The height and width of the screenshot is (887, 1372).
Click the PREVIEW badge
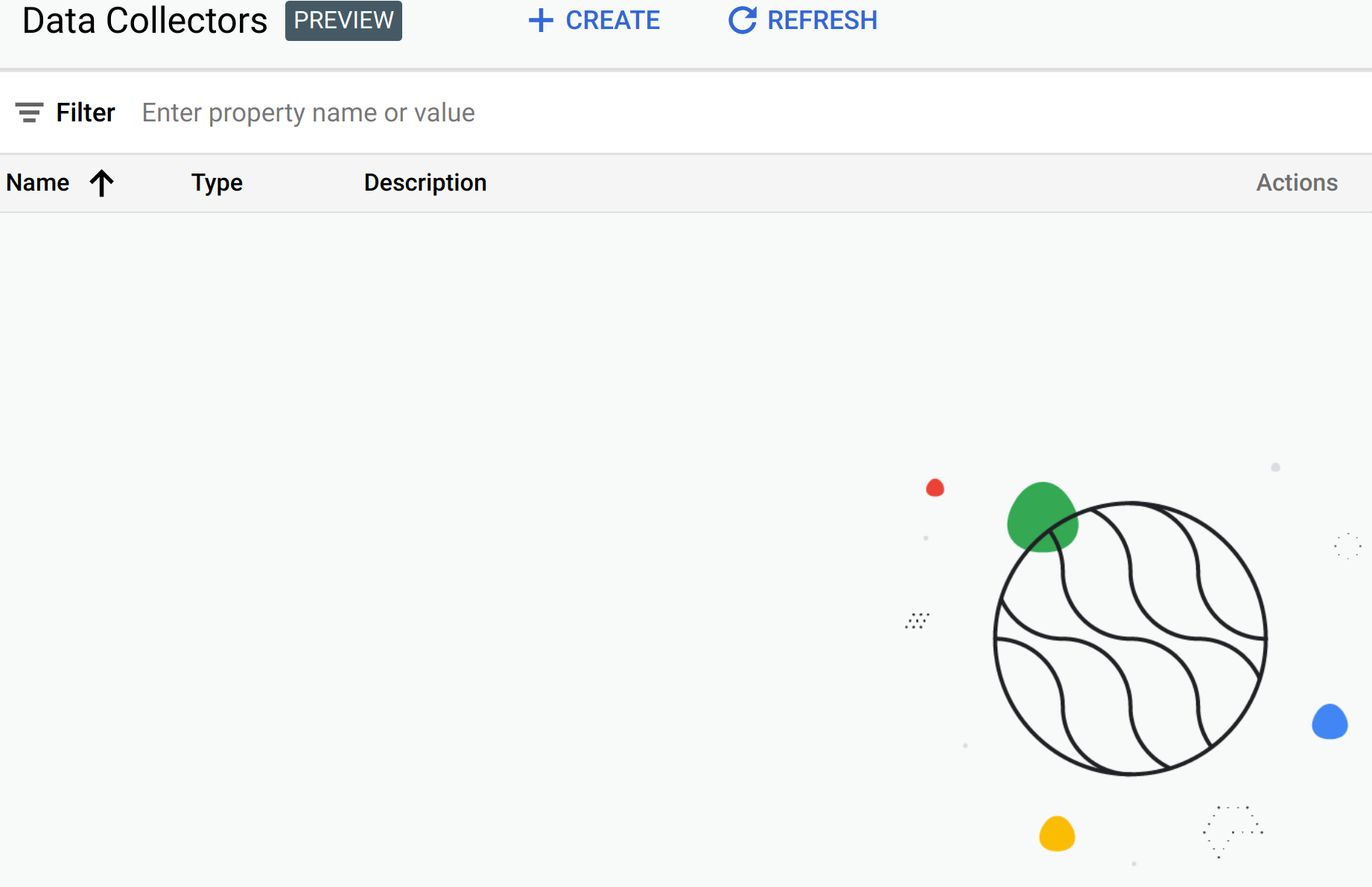coord(343,20)
